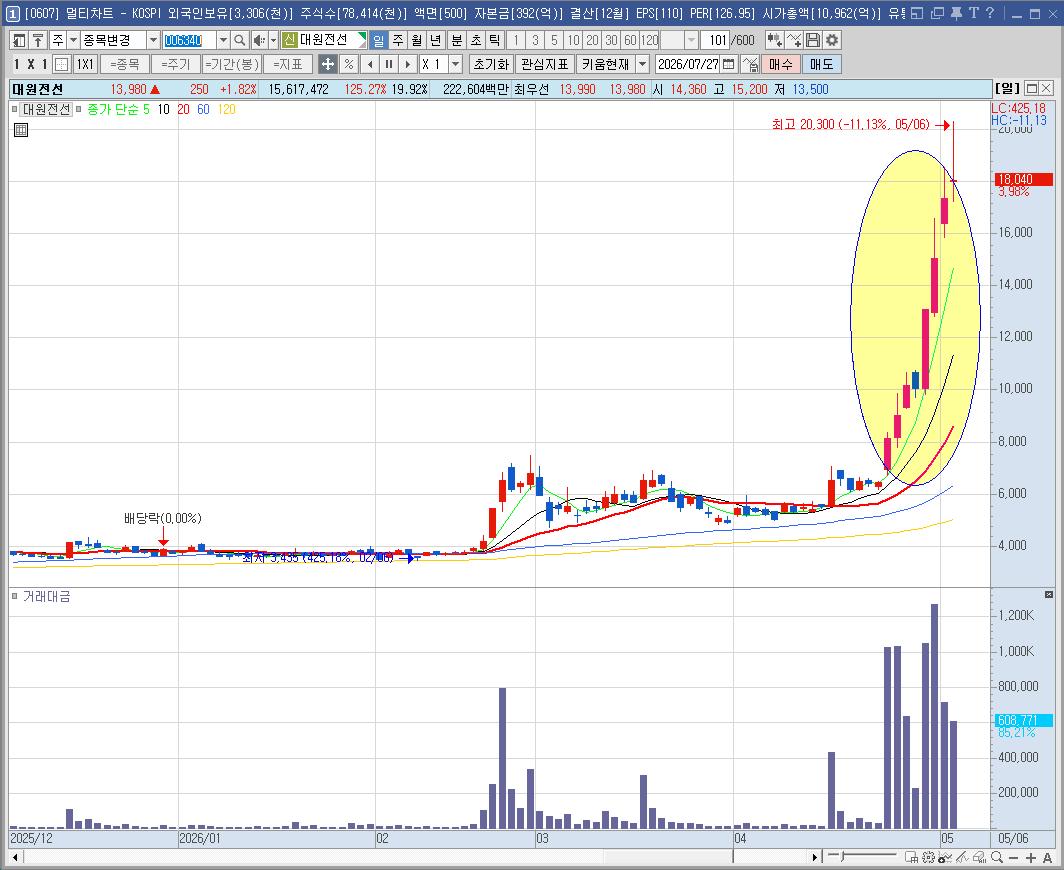Open the stock code history dropdown arrow

(x=223, y=41)
